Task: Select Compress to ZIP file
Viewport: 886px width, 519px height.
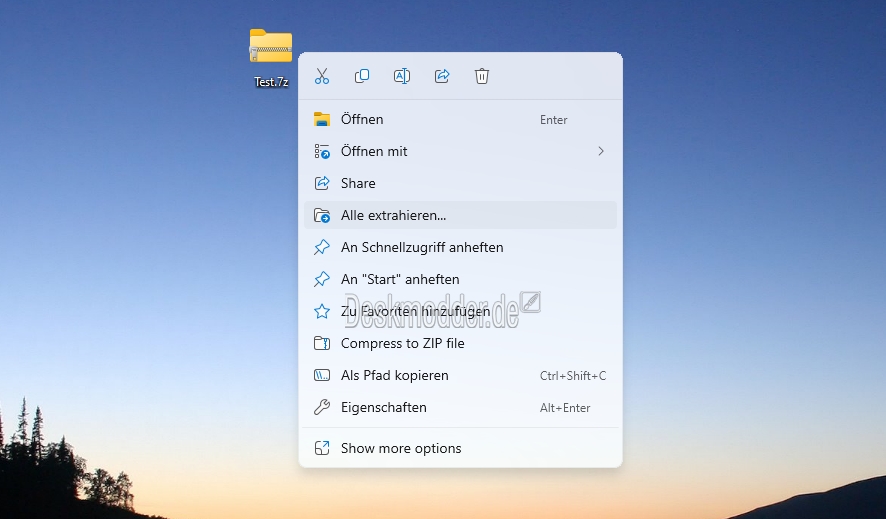Action: pyautogui.click(x=461, y=343)
